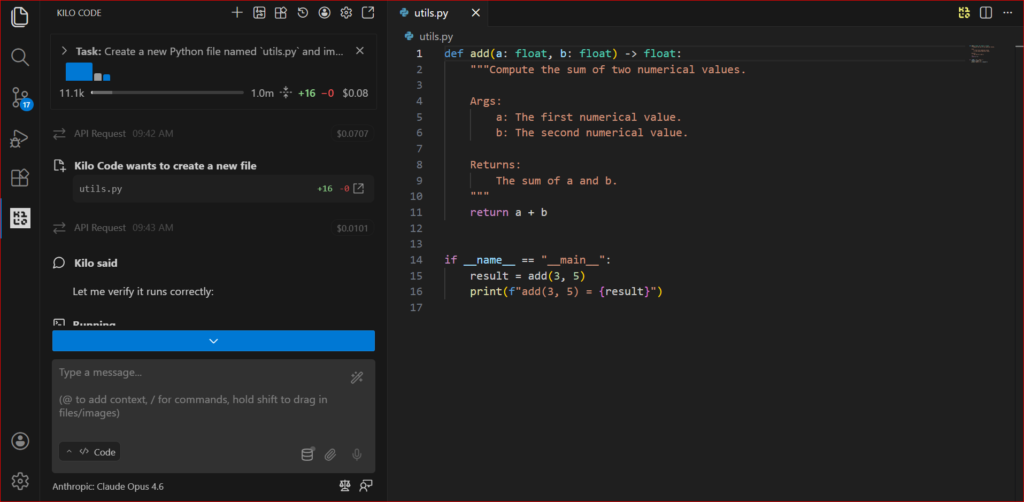Toggle codebase indexing database icon
The width and height of the screenshot is (1024, 502).
click(308, 454)
